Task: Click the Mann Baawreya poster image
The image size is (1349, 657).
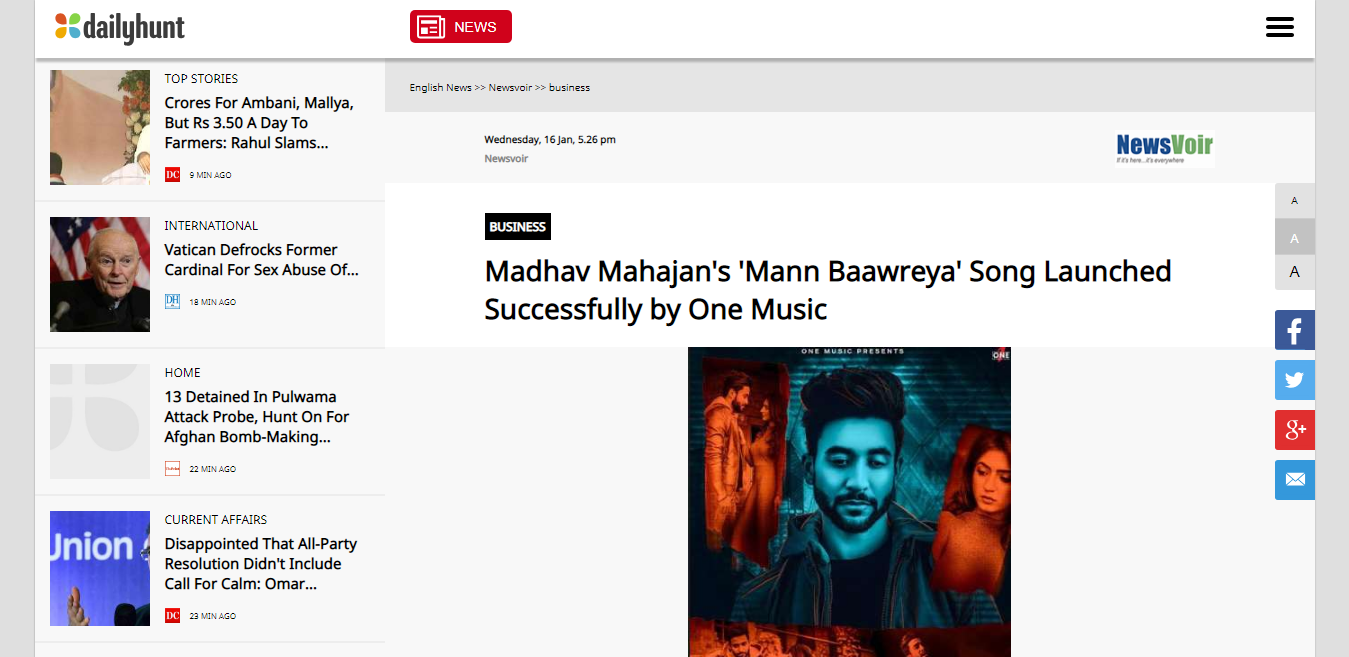Action: 849,502
